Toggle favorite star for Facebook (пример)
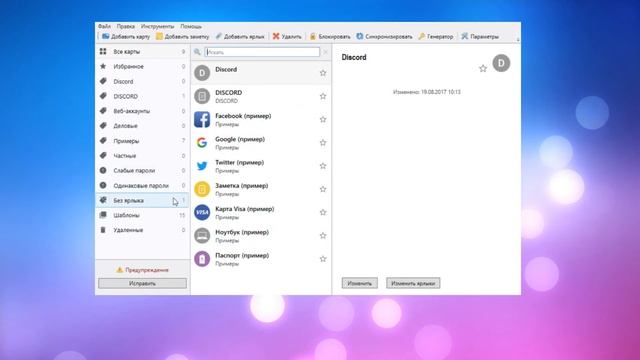 tap(323, 119)
